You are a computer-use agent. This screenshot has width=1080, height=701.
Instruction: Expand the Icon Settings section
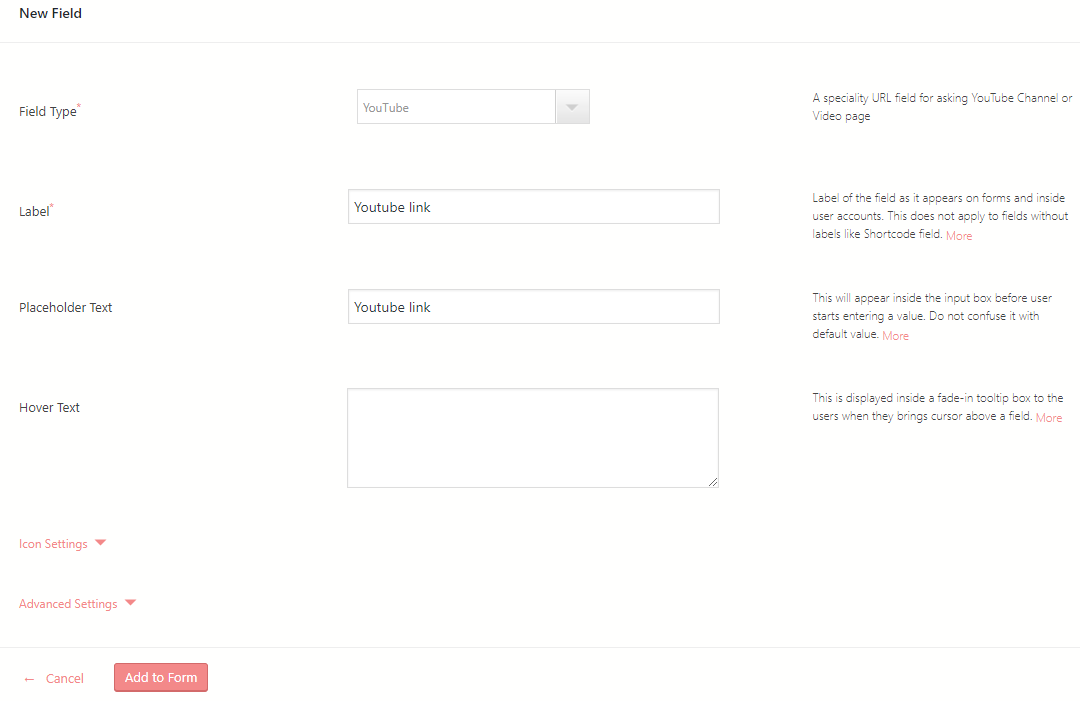click(x=54, y=543)
